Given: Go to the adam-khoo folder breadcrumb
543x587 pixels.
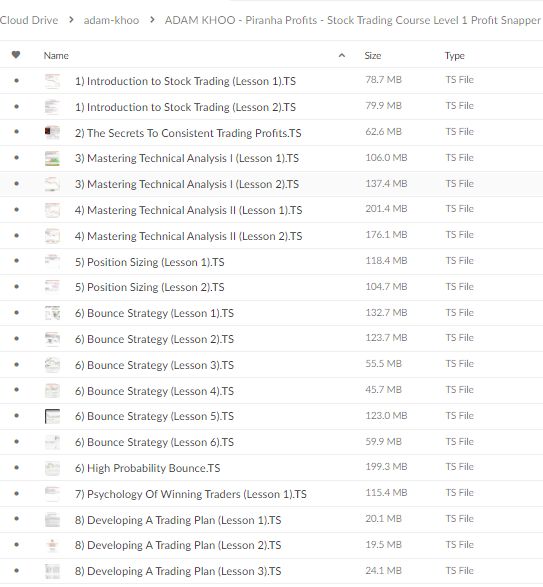Looking at the screenshot, I should tap(111, 20).
